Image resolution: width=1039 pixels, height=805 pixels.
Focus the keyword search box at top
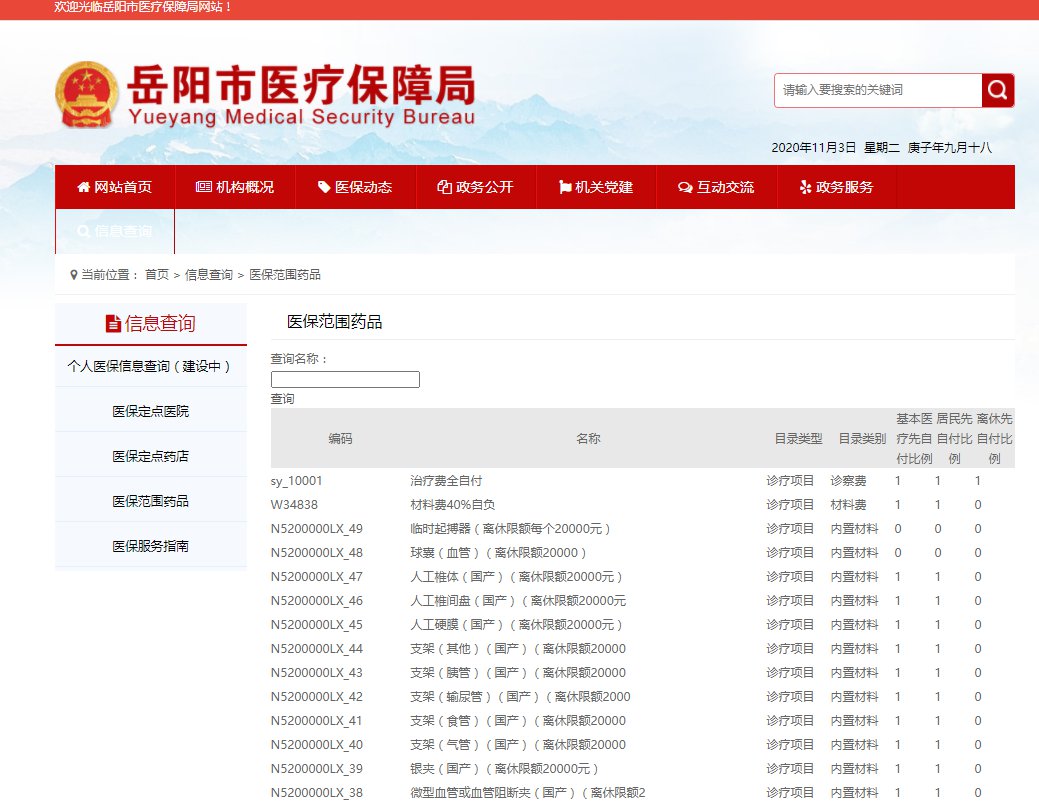877,90
